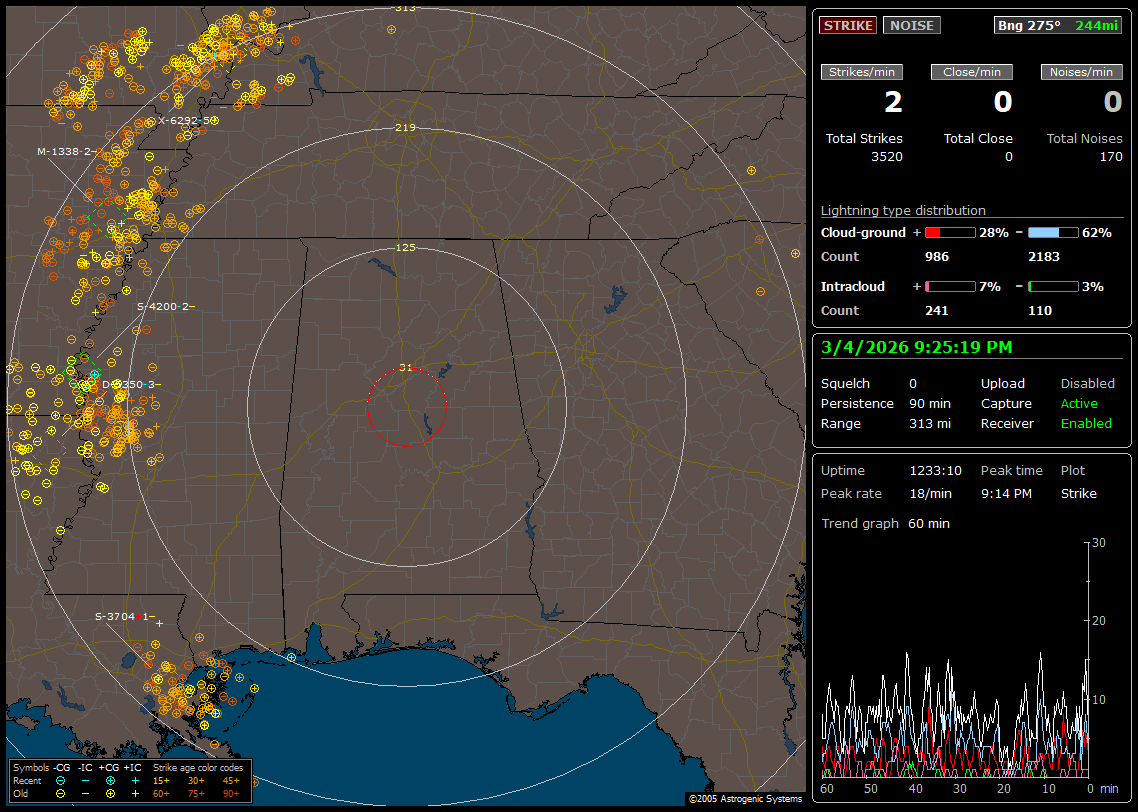The image size is (1138, 812).
Task: Click the cyan recent -CG legend symbol
Action: [x=61, y=780]
